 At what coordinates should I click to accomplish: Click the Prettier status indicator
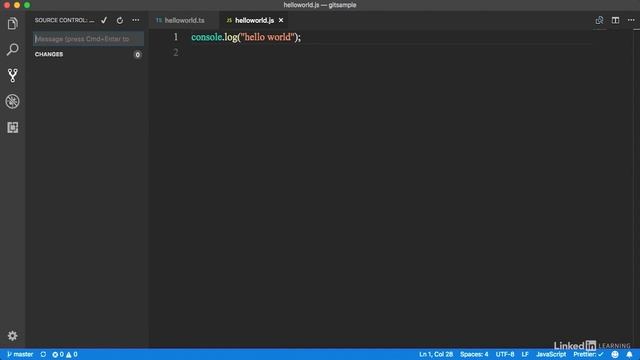(588, 354)
